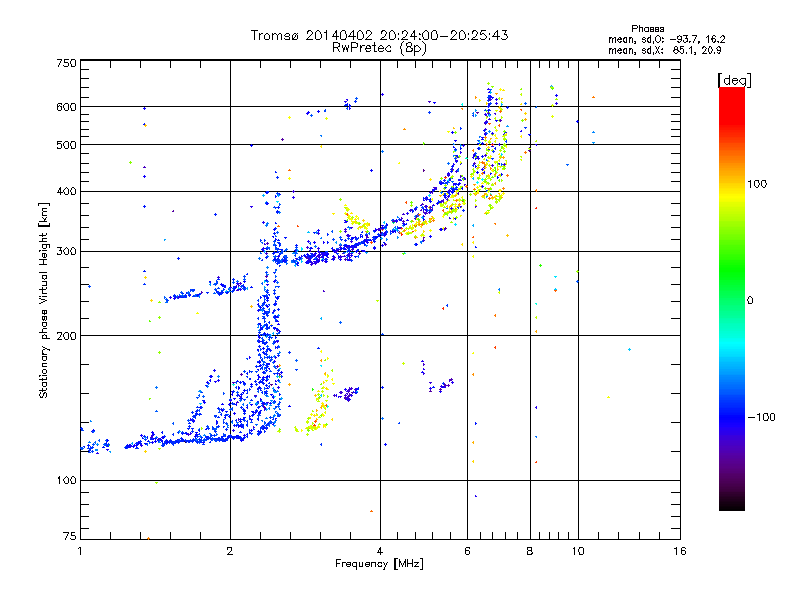Click the '[deg]' colorbar unit label
The width and height of the screenshot is (800, 600).
(x=734, y=81)
